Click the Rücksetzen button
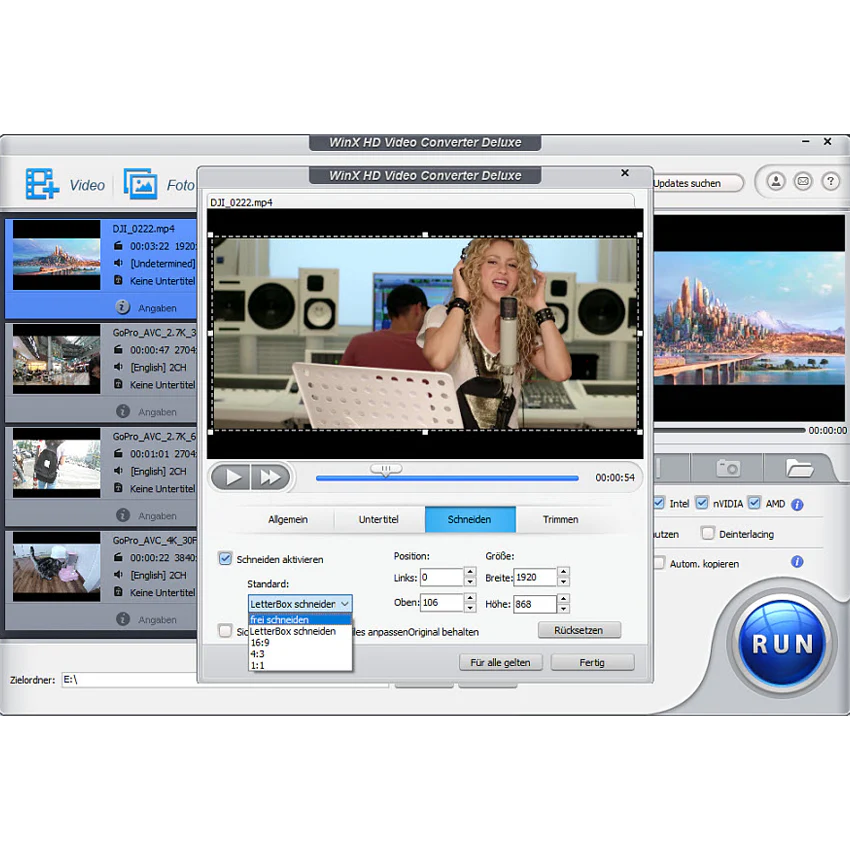 pos(579,630)
